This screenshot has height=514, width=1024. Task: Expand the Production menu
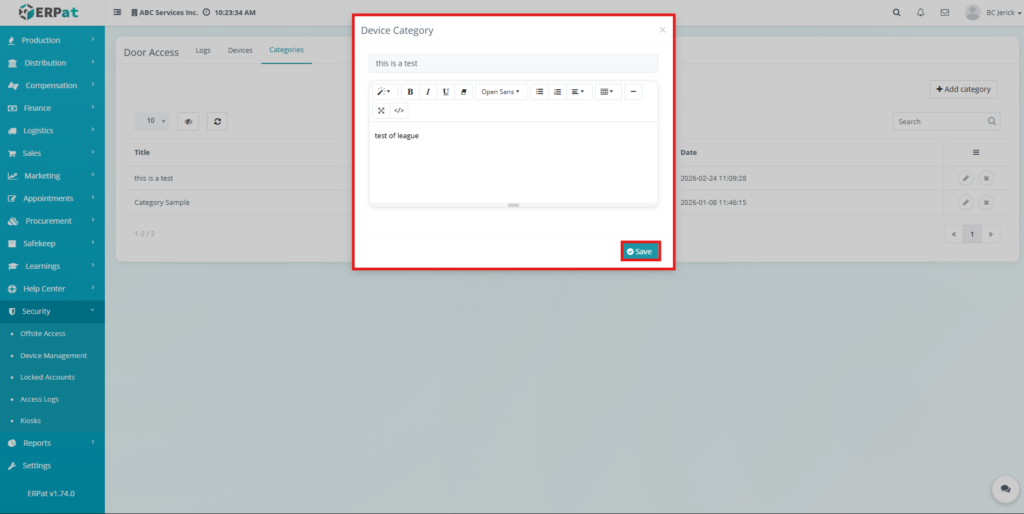pos(52,40)
